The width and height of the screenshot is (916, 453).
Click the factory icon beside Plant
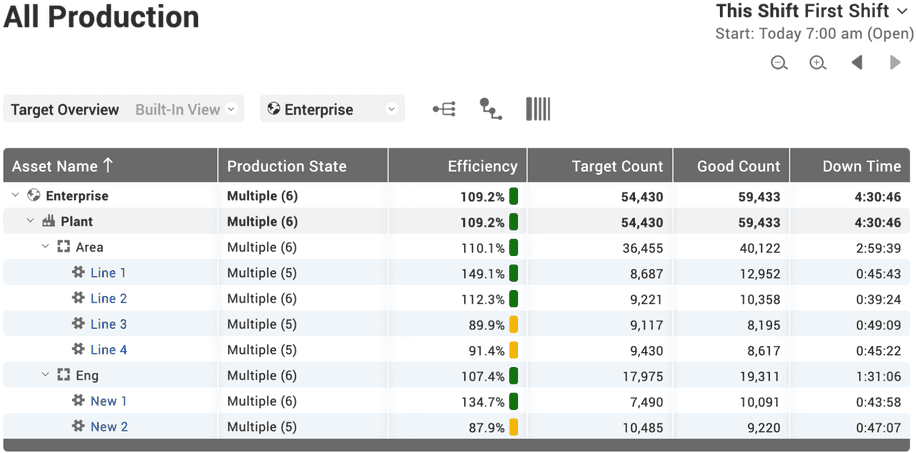pyautogui.click(x=49, y=222)
